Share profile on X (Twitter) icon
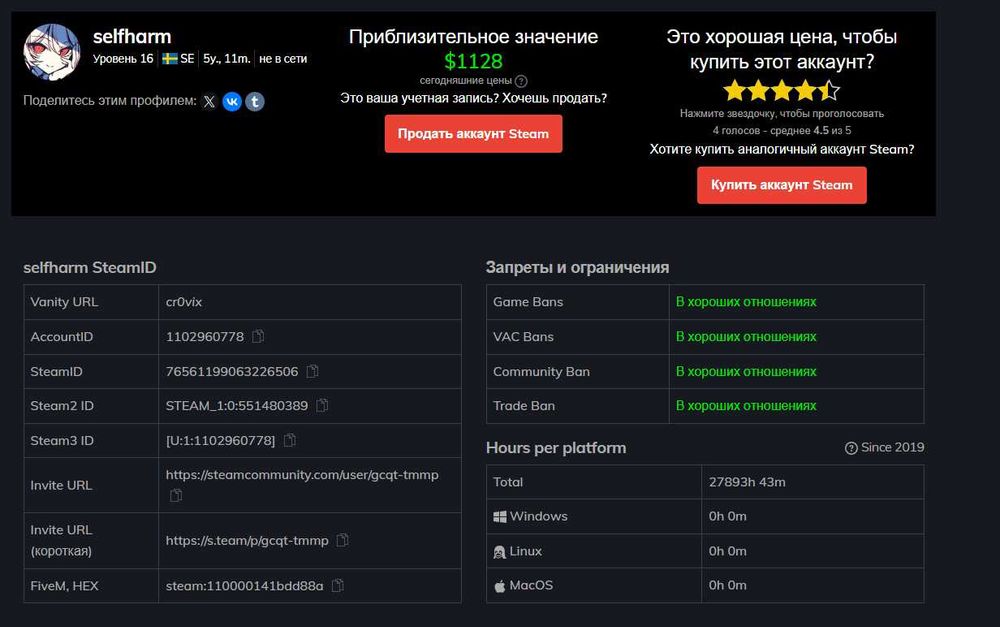The height and width of the screenshot is (627, 1000). point(209,101)
